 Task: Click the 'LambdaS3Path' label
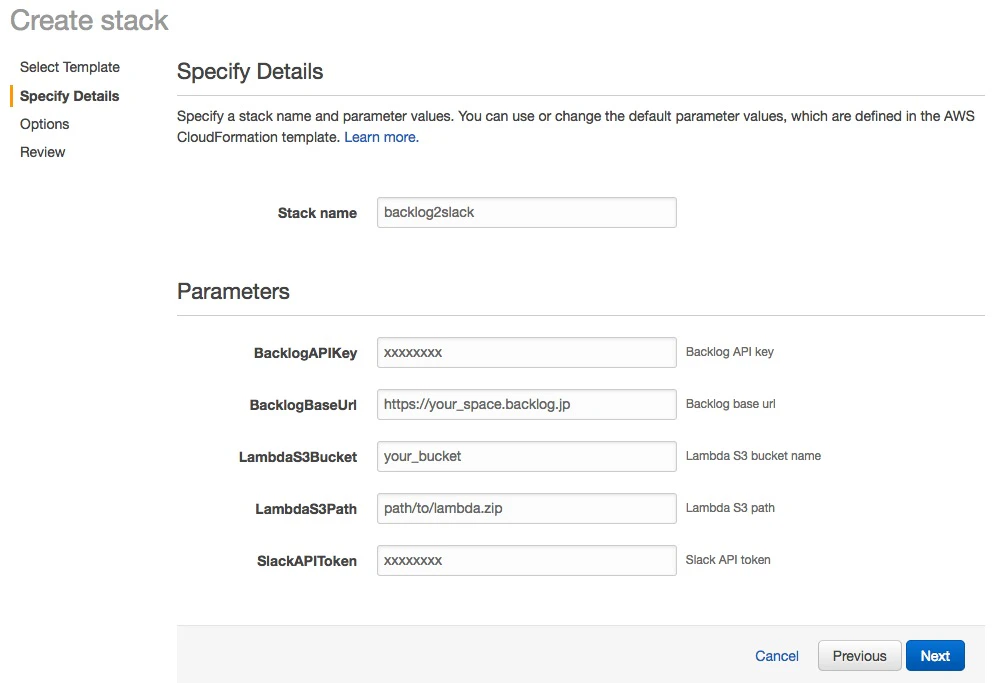coord(306,509)
